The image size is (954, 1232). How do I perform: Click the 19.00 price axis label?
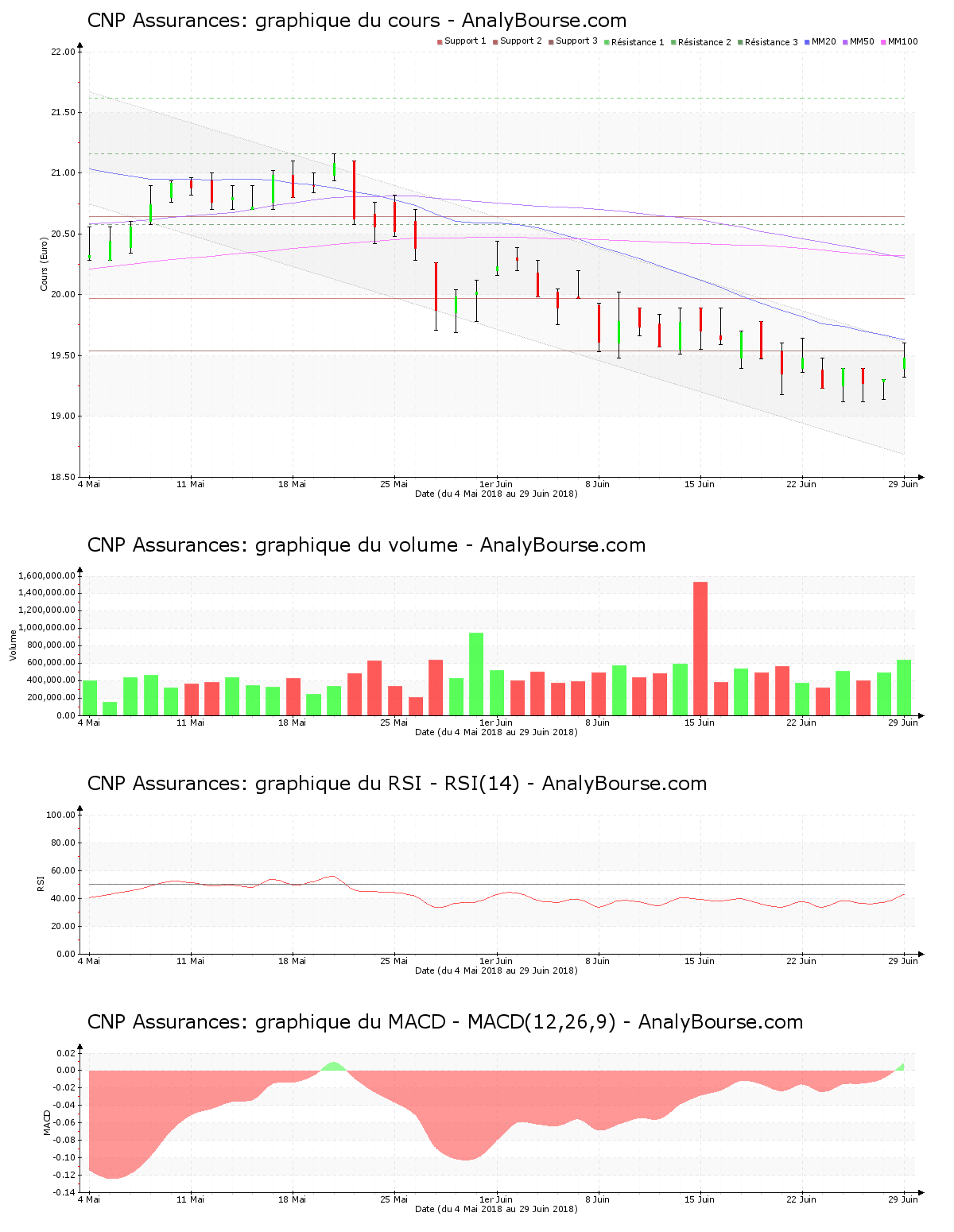click(x=63, y=416)
